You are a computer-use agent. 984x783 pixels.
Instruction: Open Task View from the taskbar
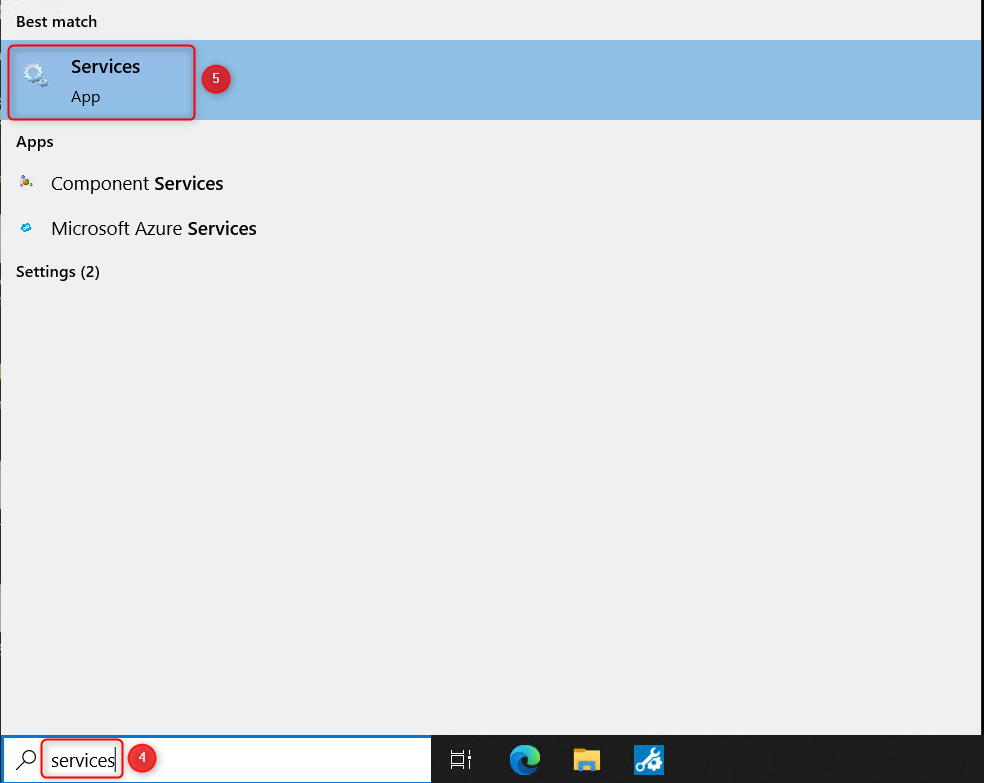[461, 760]
